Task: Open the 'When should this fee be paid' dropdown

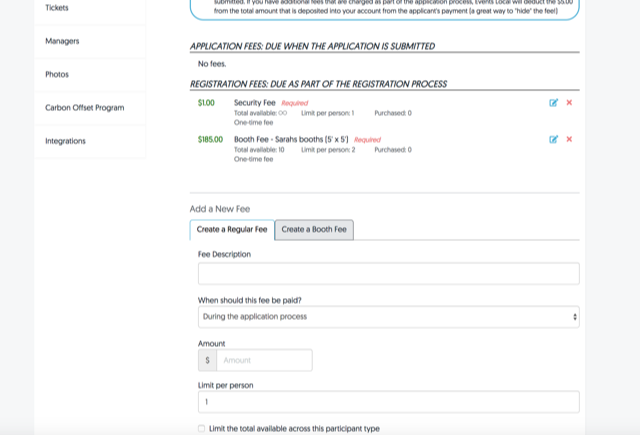Action: pos(388,317)
